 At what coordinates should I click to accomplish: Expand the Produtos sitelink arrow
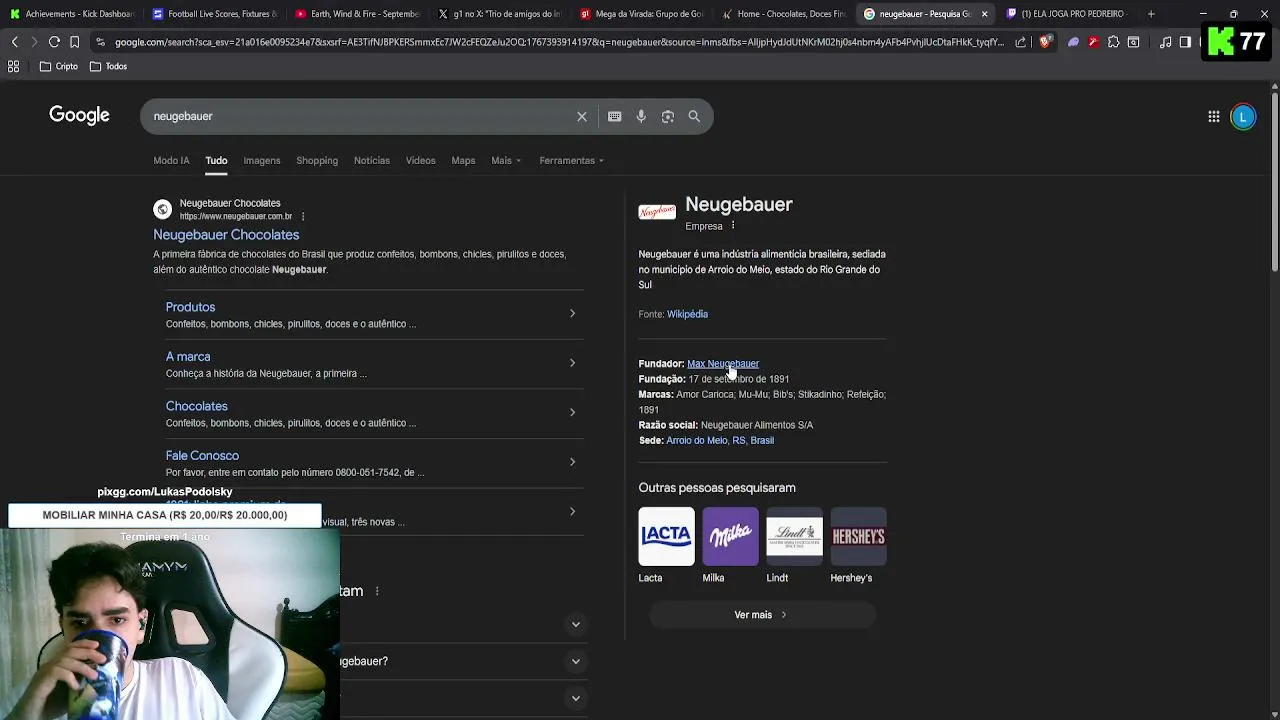pos(572,313)
